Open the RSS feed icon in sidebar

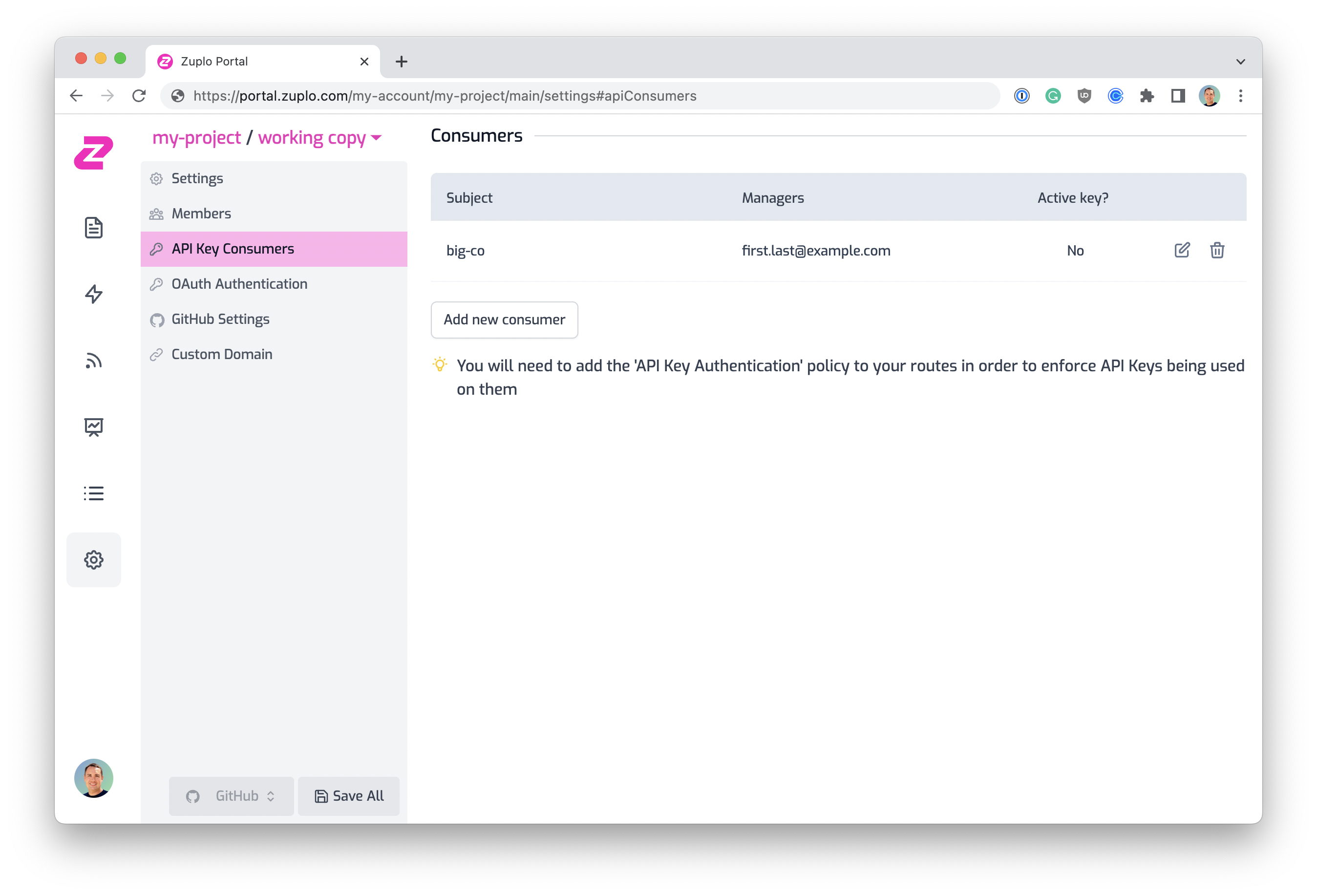tap(93, 361)
